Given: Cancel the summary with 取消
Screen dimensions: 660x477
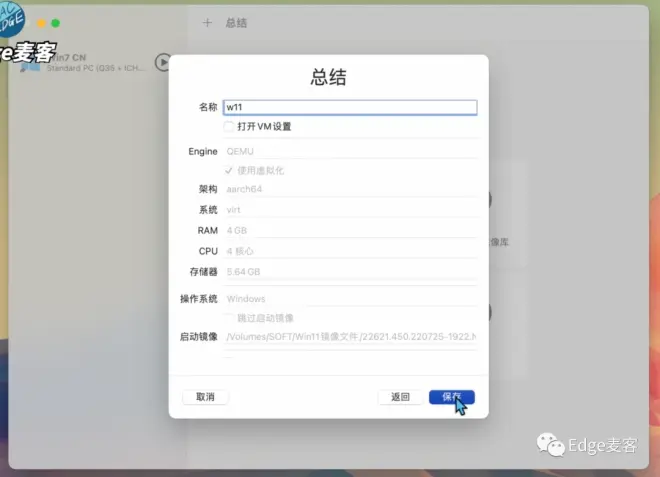Looking at the screenshot, I should pyautogui.click(x=205, y=397).
